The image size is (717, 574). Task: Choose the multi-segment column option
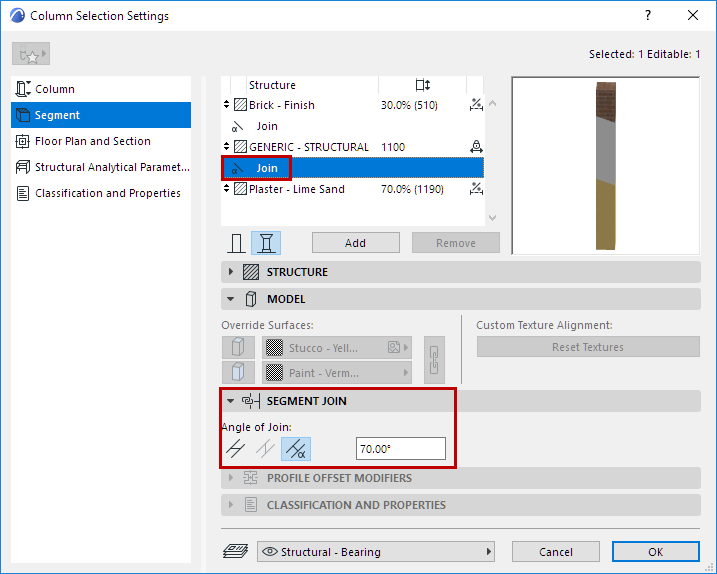pyautogui.click(x=266, y=243)
